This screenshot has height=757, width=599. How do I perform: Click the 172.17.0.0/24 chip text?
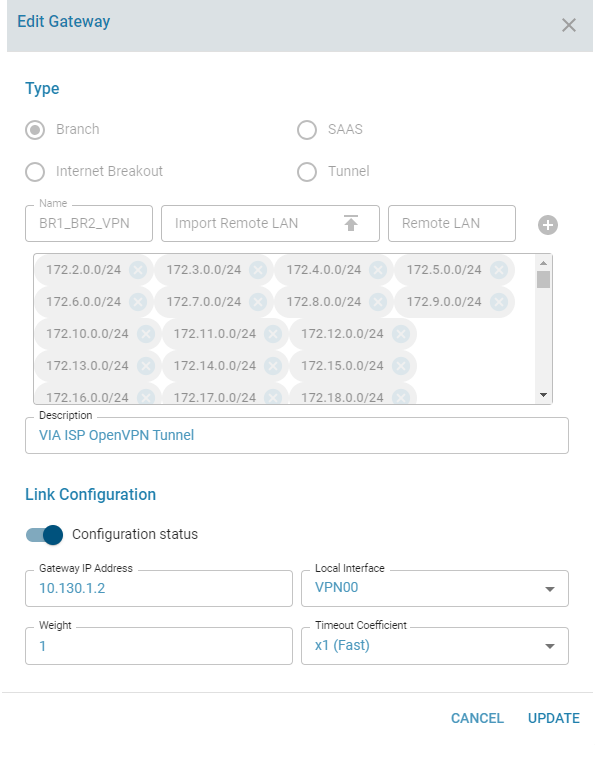(215, 398)
